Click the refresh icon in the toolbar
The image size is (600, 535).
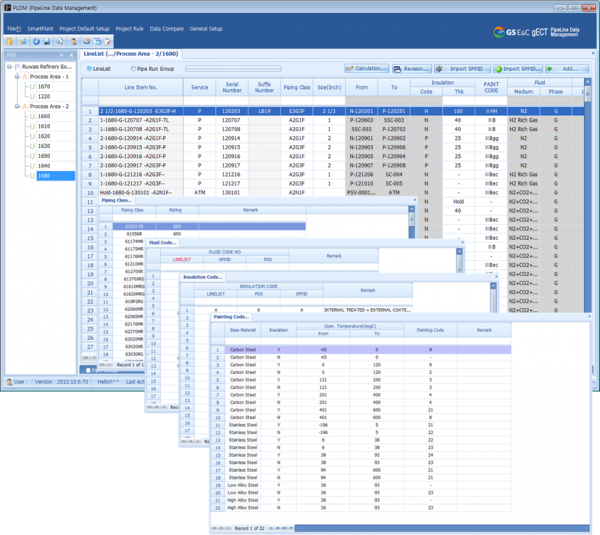(35, 42)
